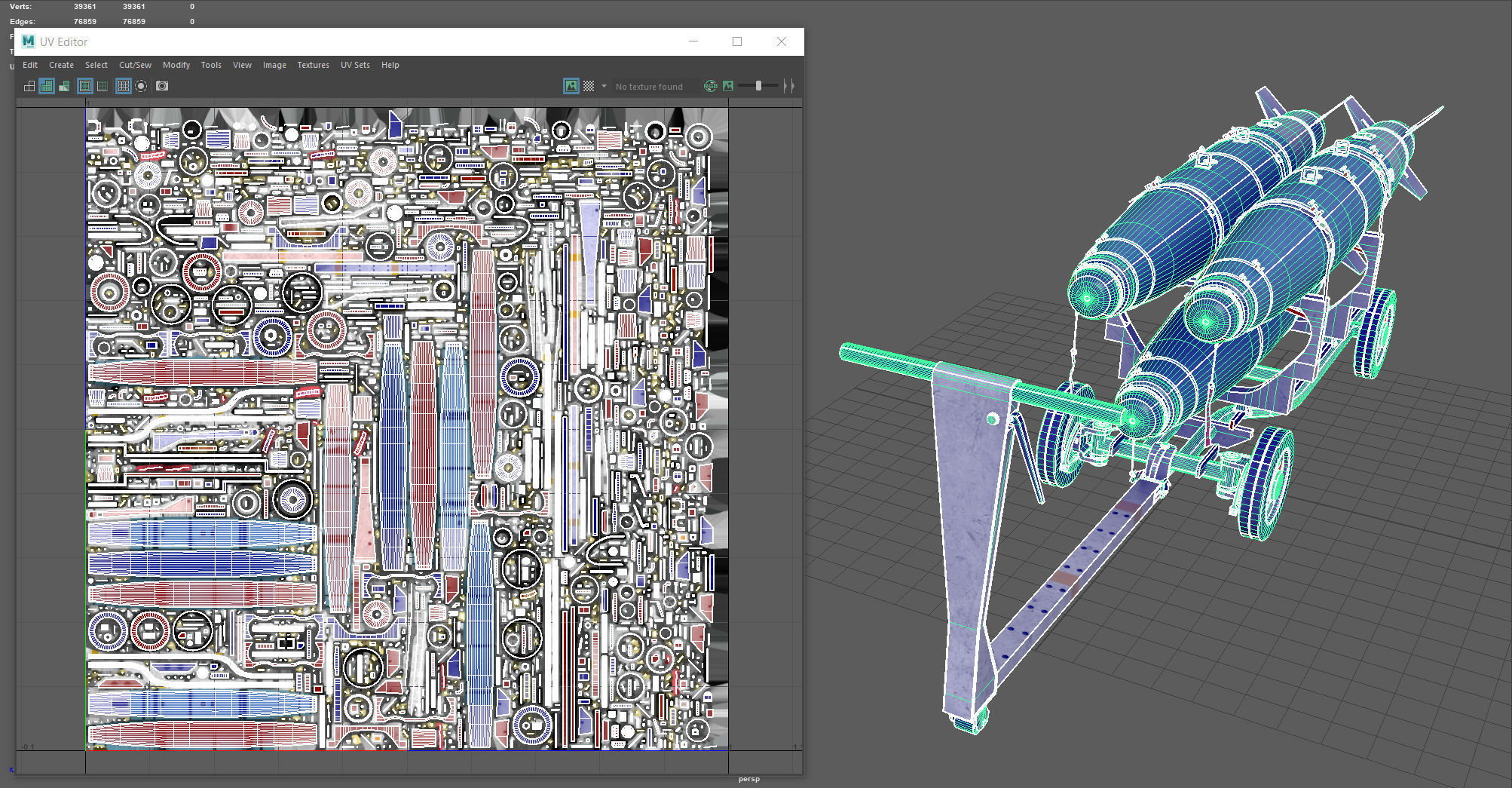Open the Tools menu
Image resolution: width=1512 pixels, height=788 pixels.
211,65
